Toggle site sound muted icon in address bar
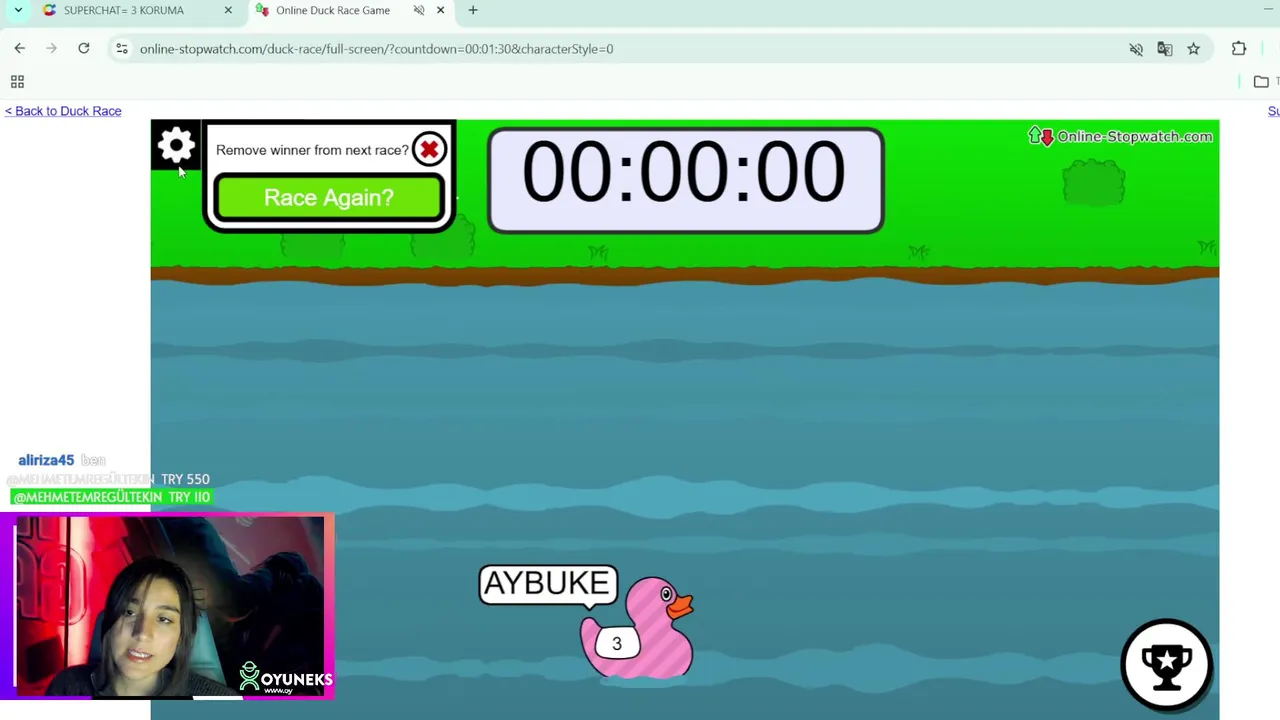Viewport: 1280px width, 720px height. (1136, 49)
